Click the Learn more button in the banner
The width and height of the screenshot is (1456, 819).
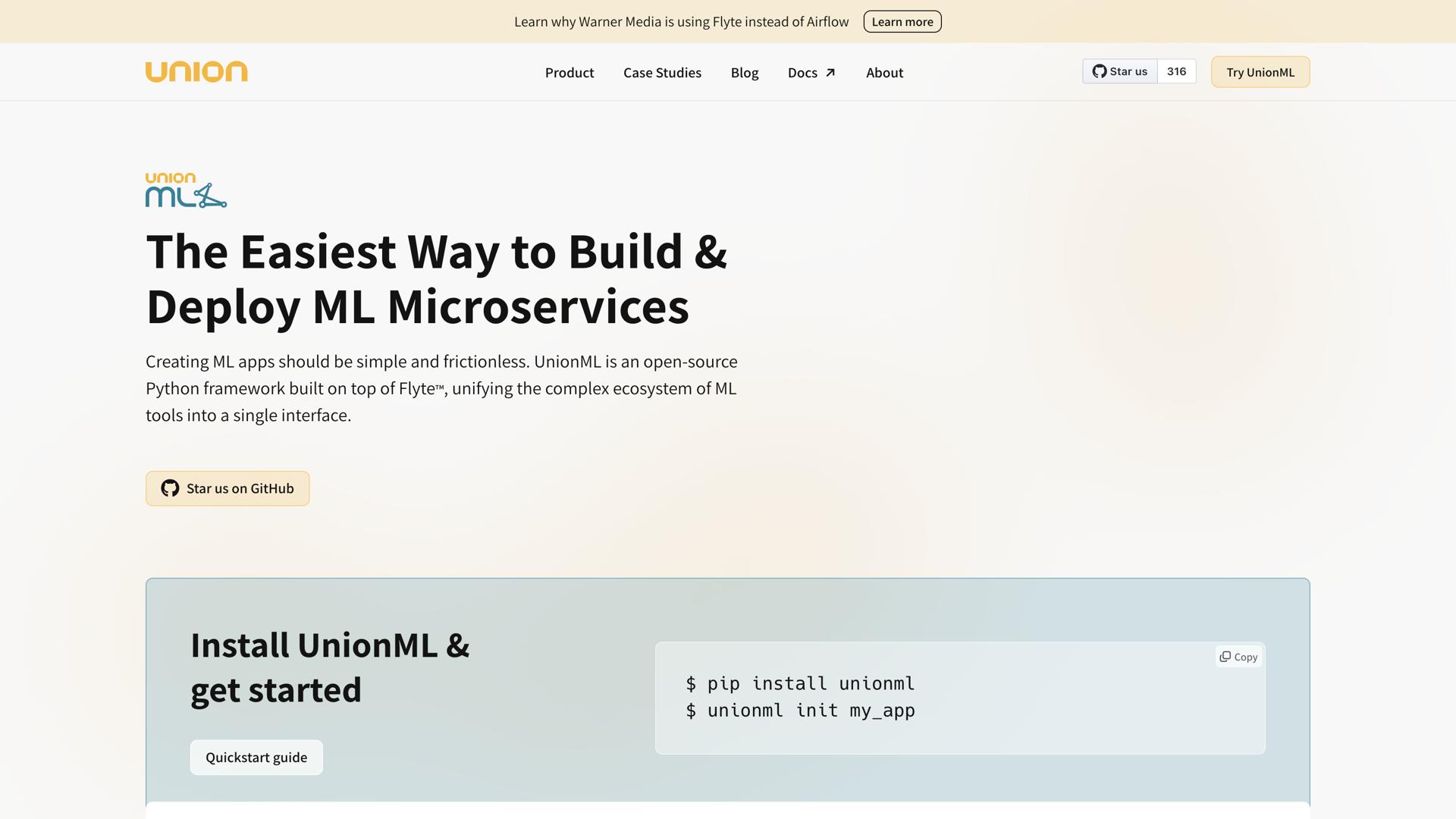tap(902, 21)
